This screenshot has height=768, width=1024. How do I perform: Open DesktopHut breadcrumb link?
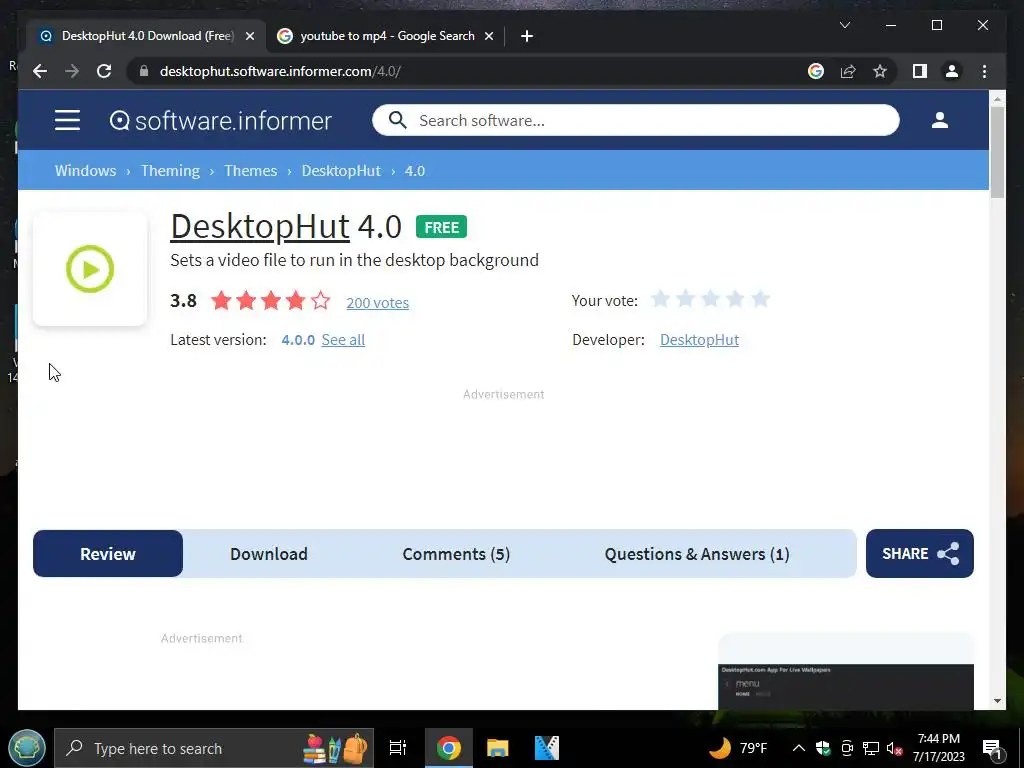[x=341, y=170]
